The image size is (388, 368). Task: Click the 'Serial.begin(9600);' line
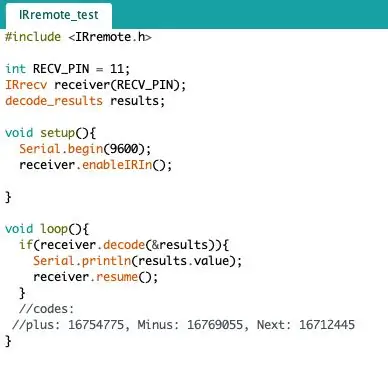click(x=85, y=149)
